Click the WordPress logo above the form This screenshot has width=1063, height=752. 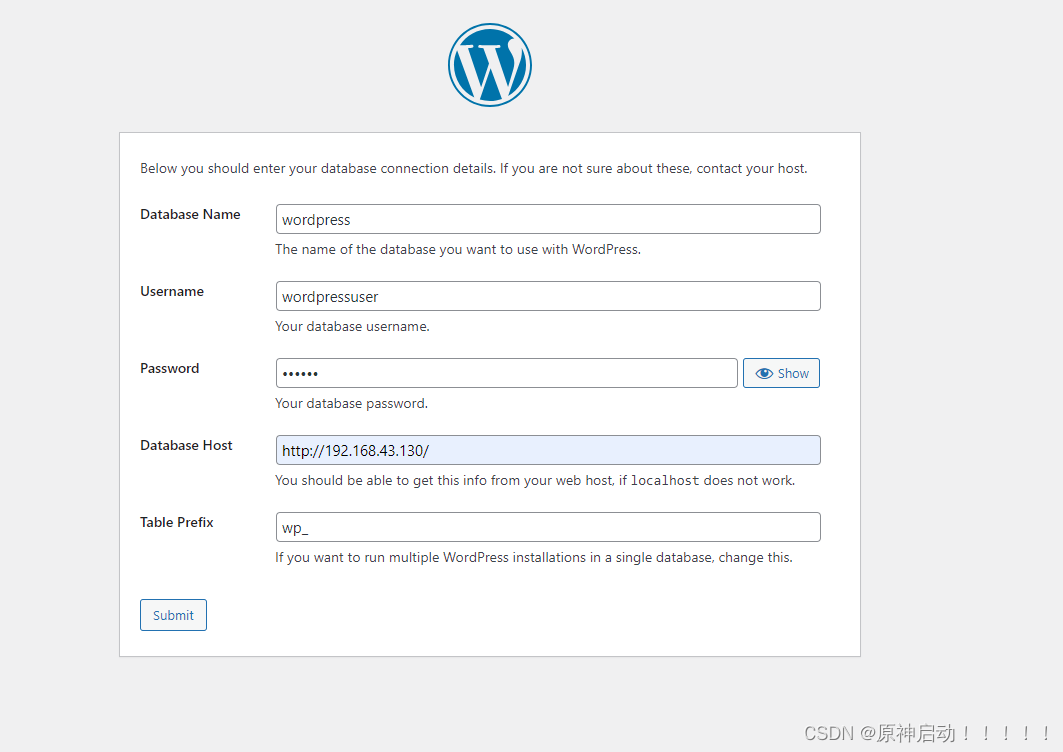[x=489, y=64]
